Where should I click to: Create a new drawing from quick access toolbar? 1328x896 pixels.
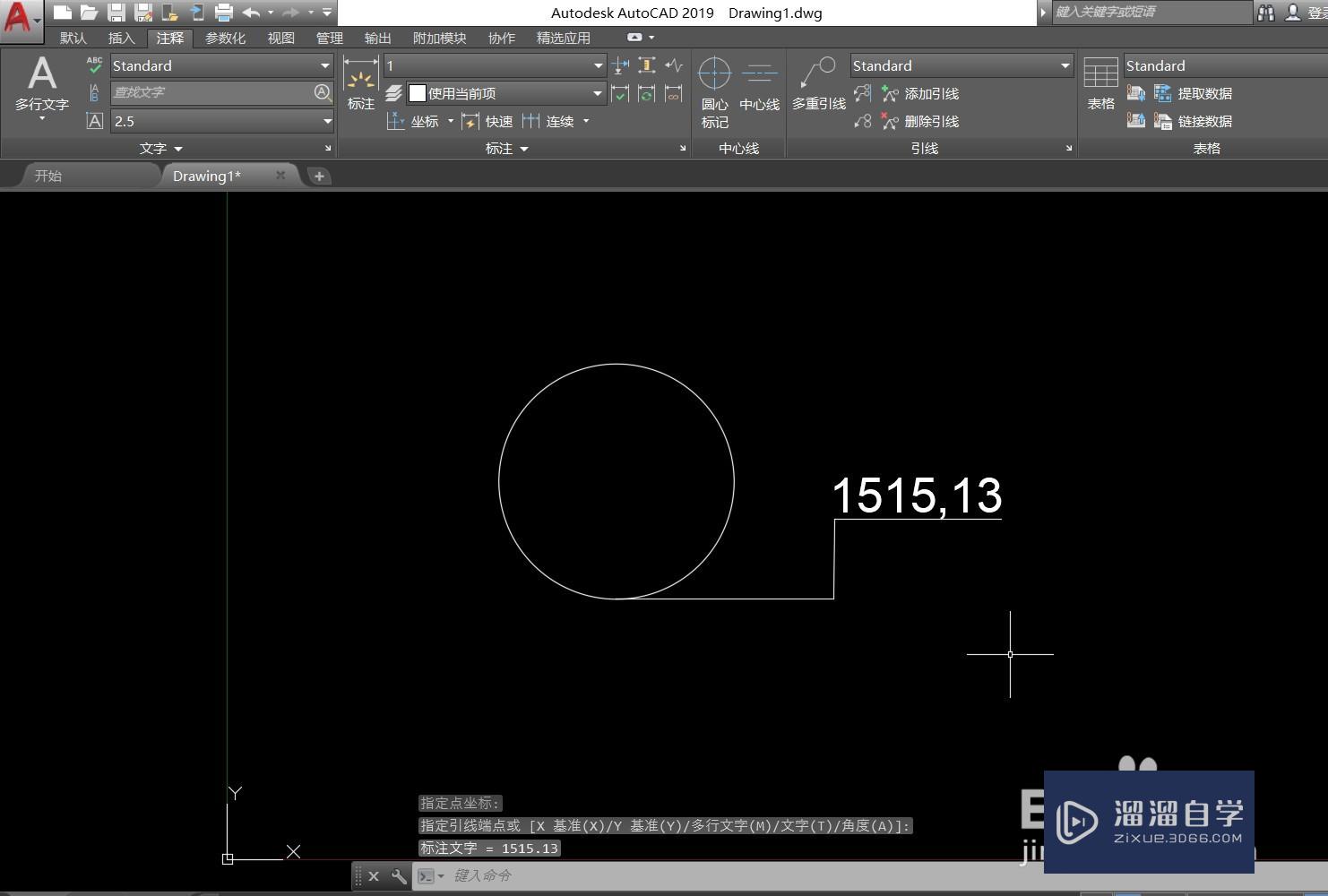coord(62,13)
